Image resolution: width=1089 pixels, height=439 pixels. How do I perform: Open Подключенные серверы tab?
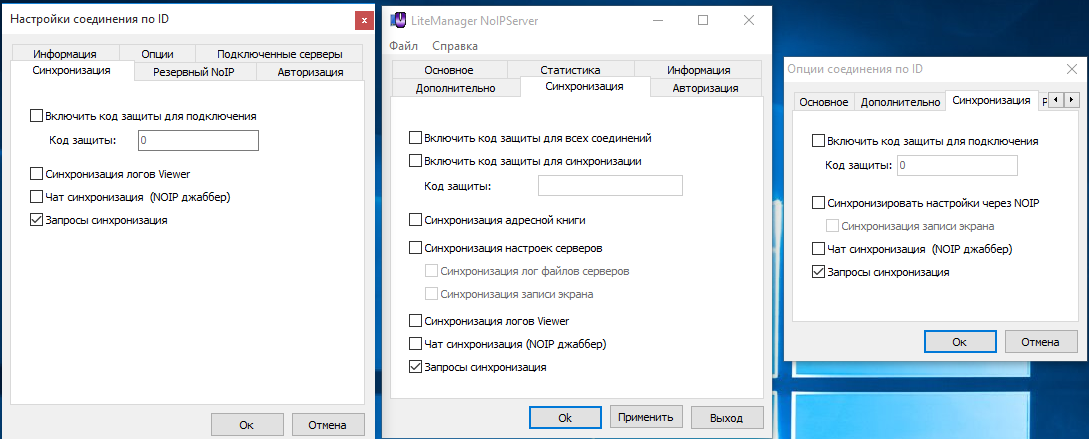[279, 53]
